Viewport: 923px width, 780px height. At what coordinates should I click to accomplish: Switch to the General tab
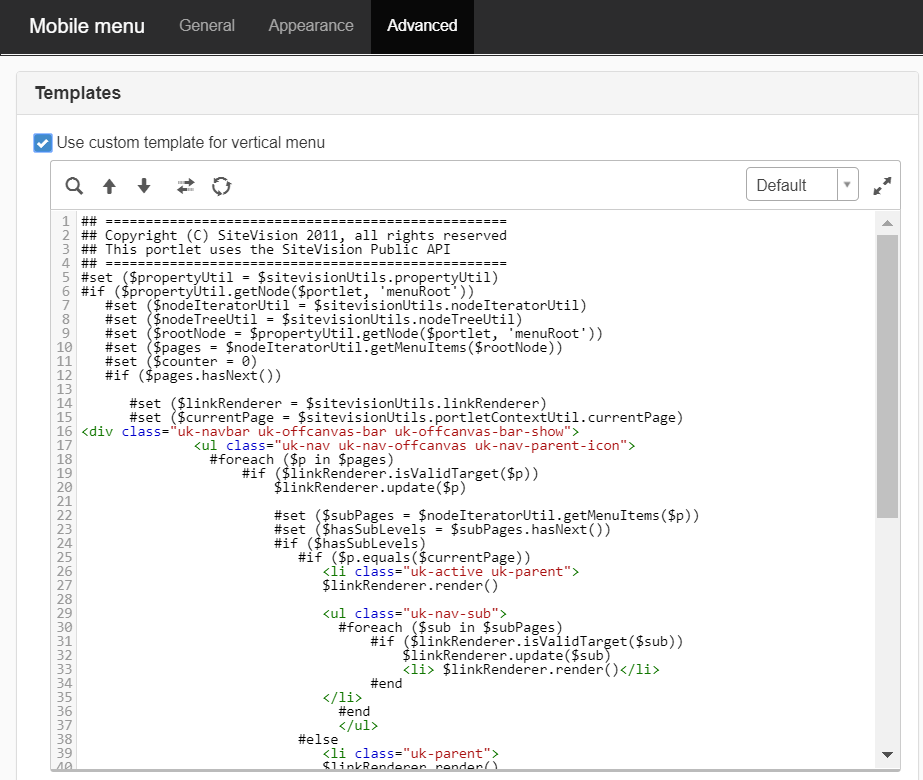click(207, 26)
